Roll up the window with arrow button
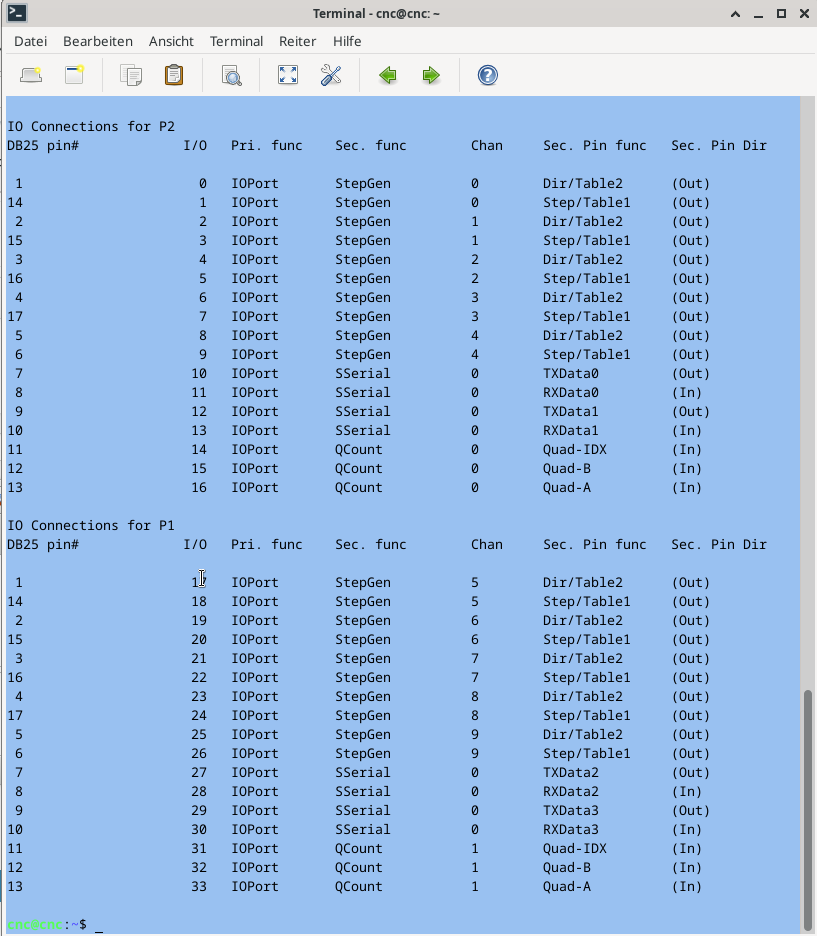 [735, 14]
